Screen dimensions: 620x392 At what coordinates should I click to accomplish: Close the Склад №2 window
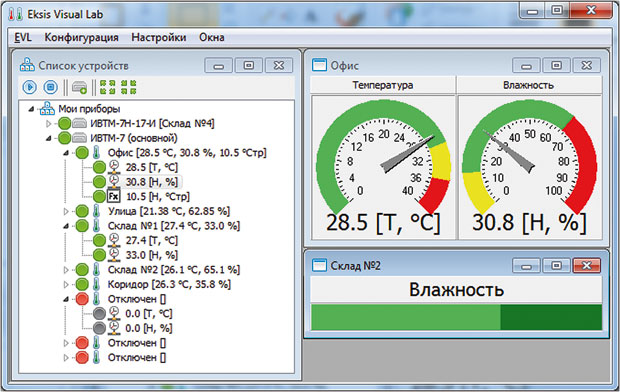[586, 265]
